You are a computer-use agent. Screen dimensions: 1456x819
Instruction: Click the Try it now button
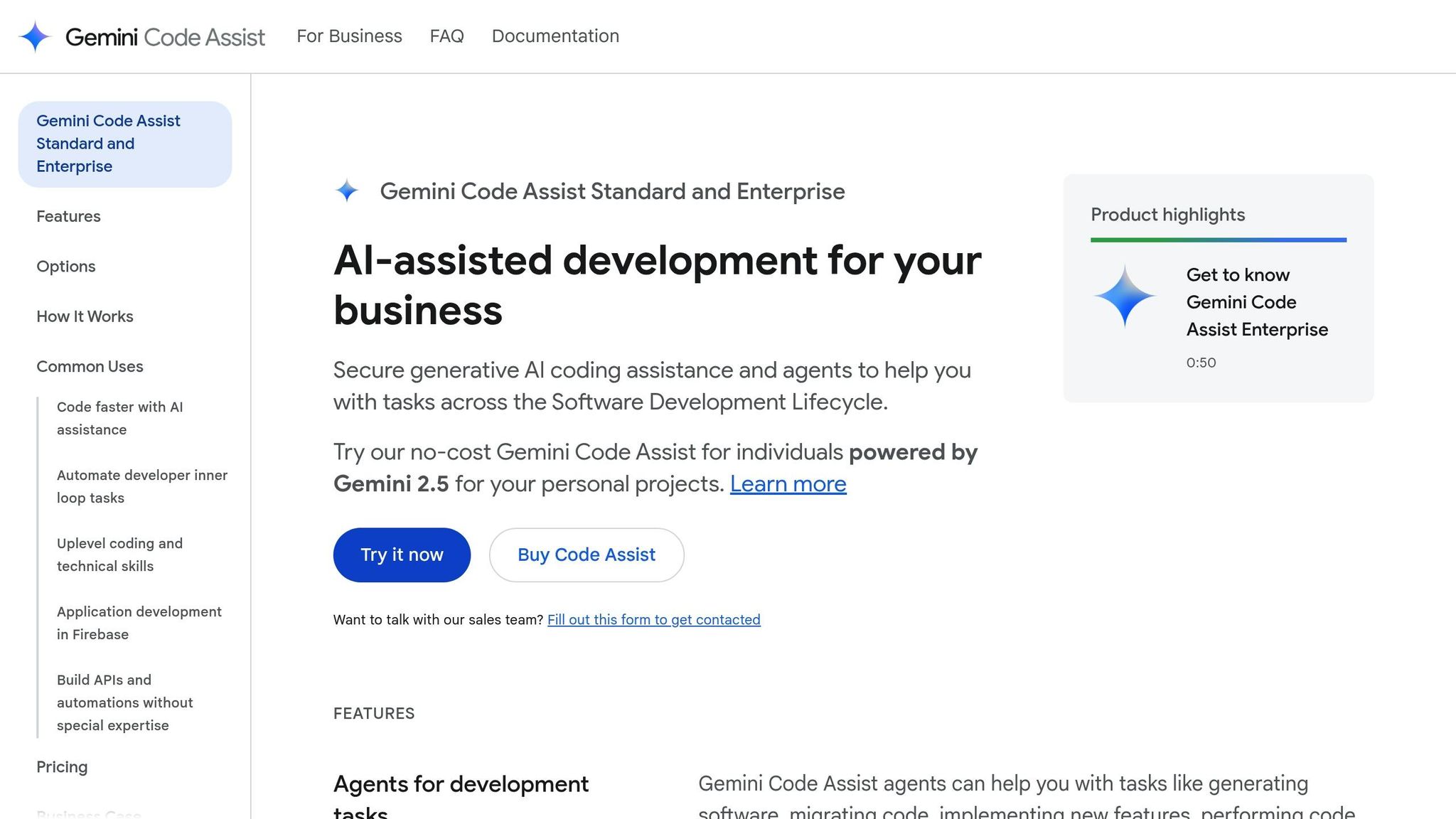pyautogui.click(x=402, y=555)
